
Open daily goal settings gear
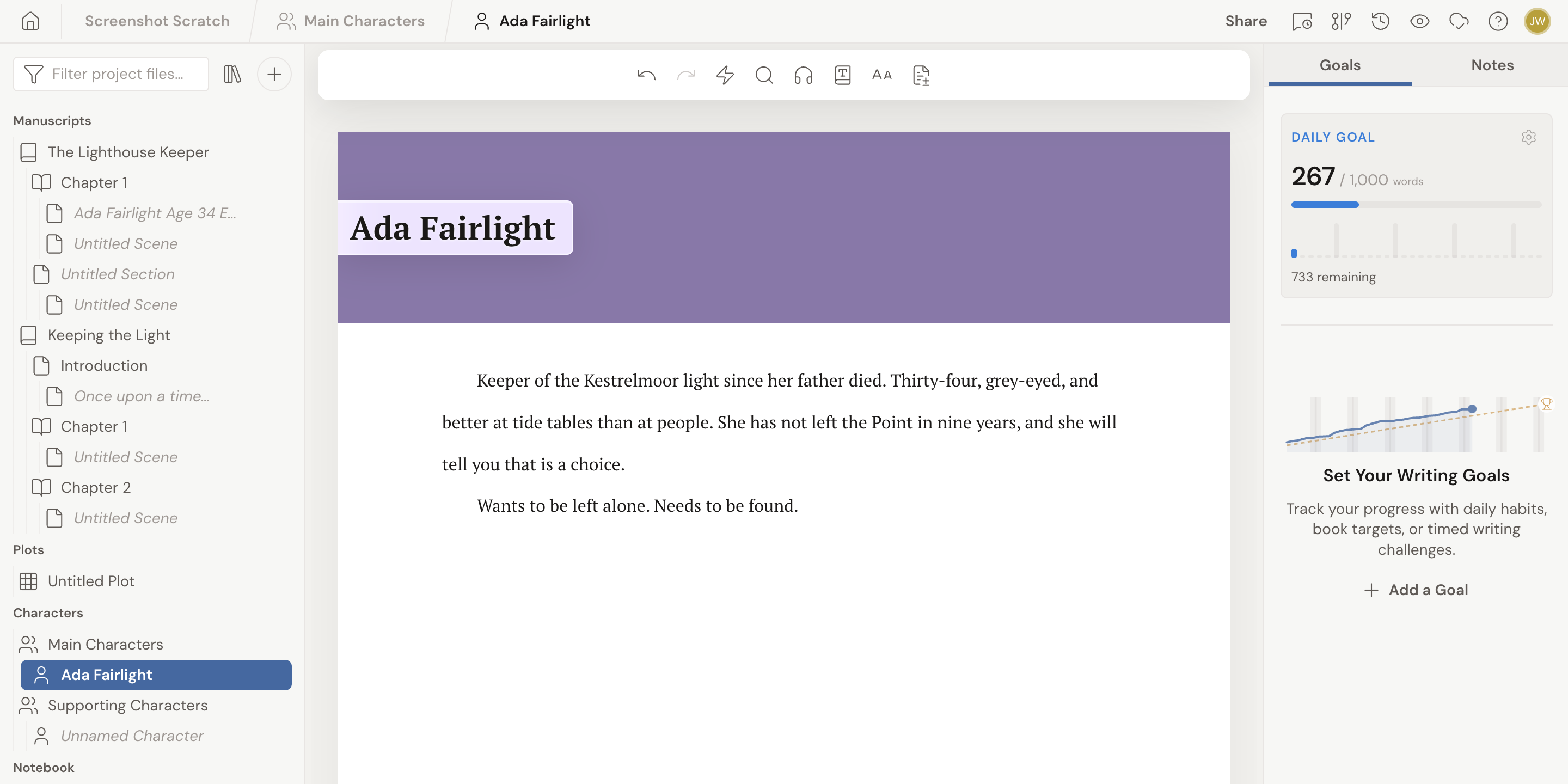pos(1528,137)
